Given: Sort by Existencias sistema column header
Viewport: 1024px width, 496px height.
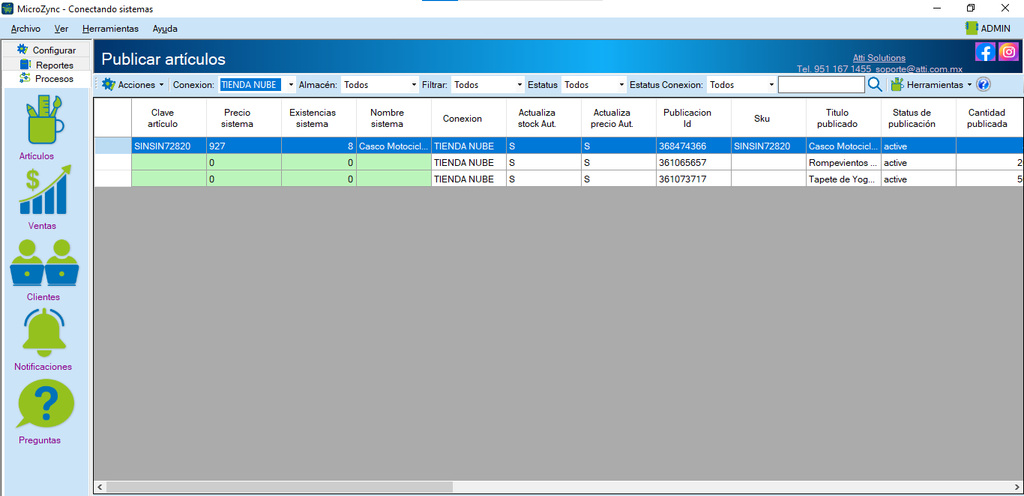Looking at the screenshot, I should 319,118.
